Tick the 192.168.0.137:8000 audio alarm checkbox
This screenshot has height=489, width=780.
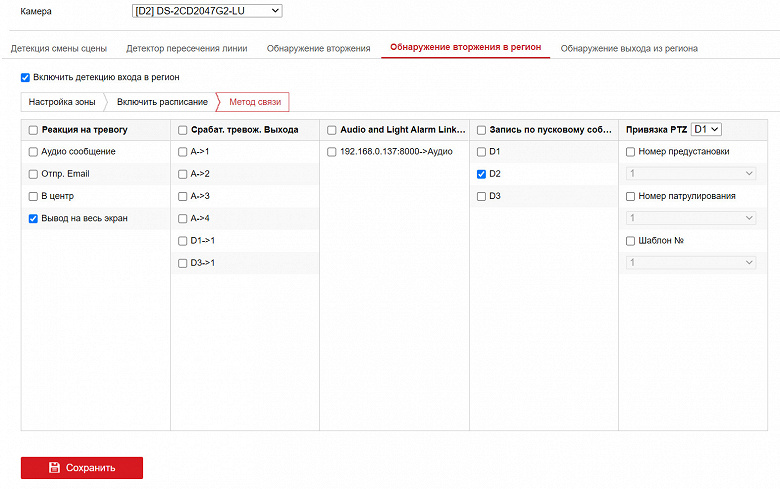332,152
